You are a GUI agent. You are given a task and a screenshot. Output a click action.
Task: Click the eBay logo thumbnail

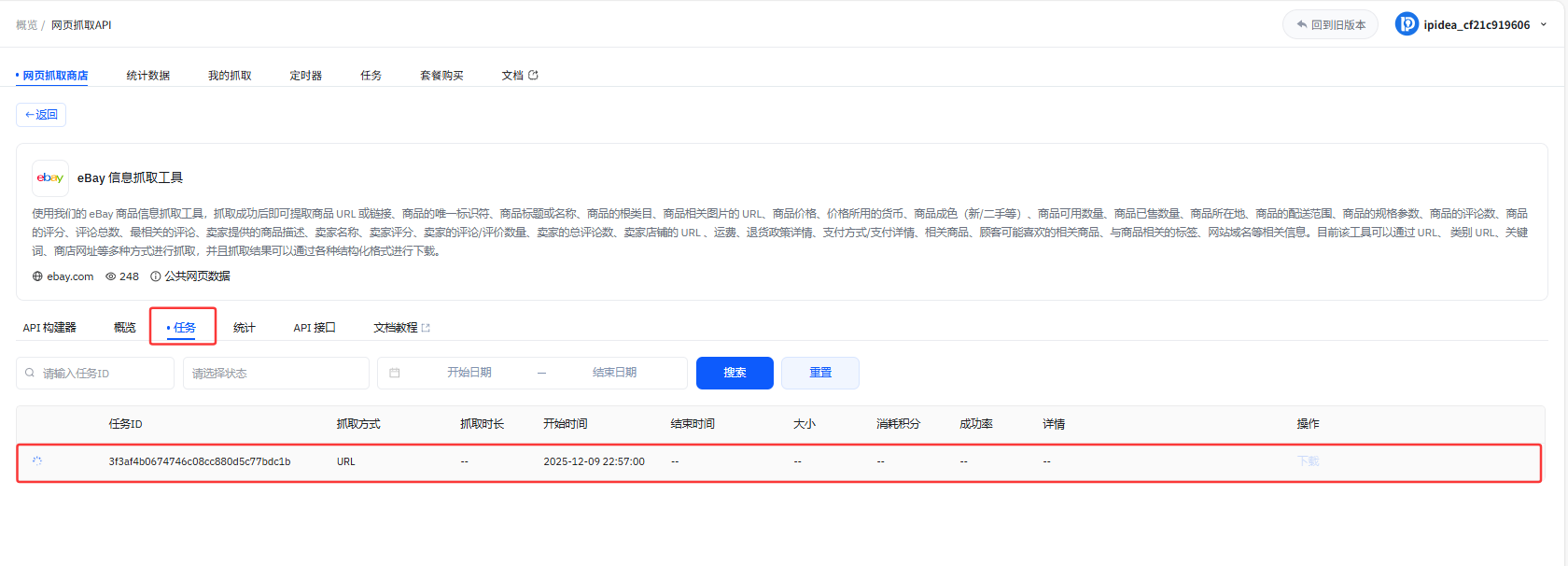[50, 177]
